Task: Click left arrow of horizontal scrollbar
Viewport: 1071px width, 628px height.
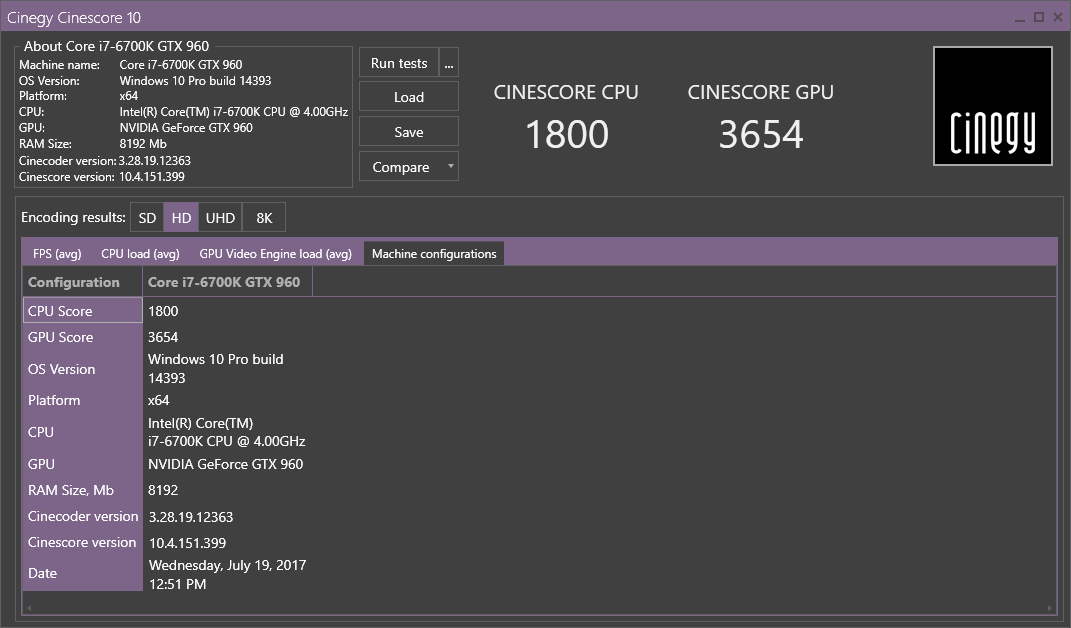Action: pos(29,607)
